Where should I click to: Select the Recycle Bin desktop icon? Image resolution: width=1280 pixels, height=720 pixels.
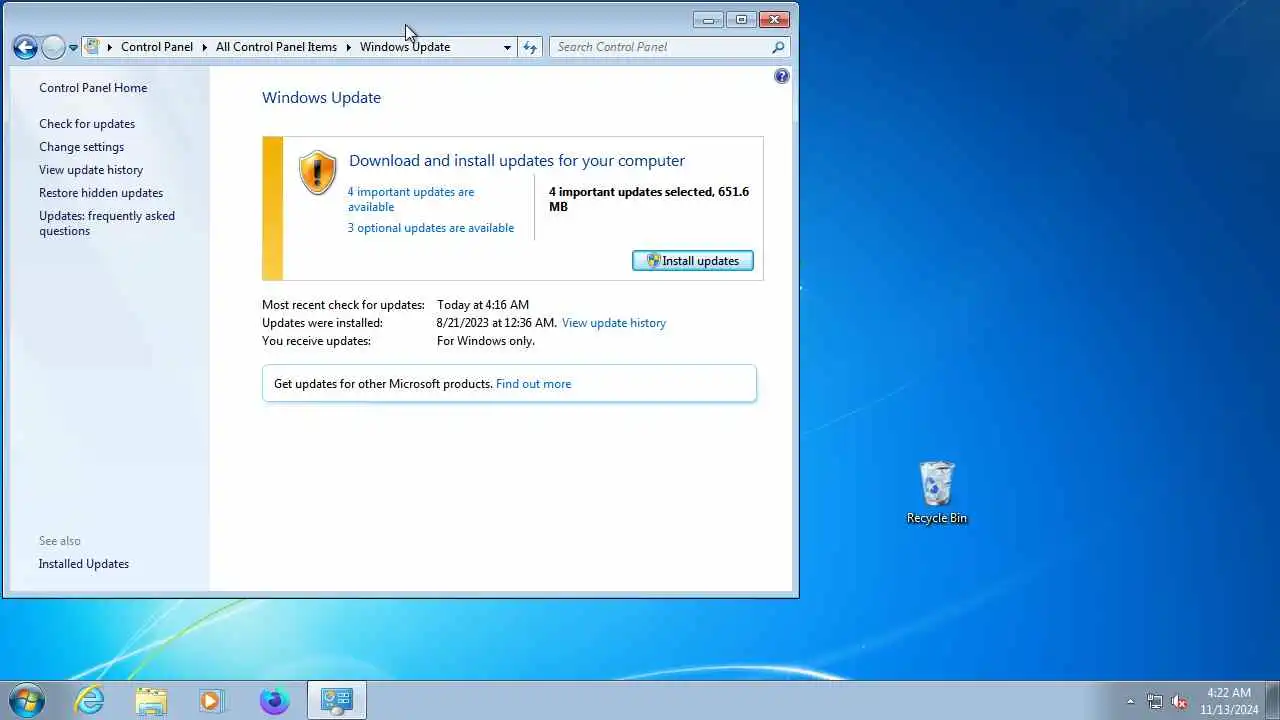937,493
